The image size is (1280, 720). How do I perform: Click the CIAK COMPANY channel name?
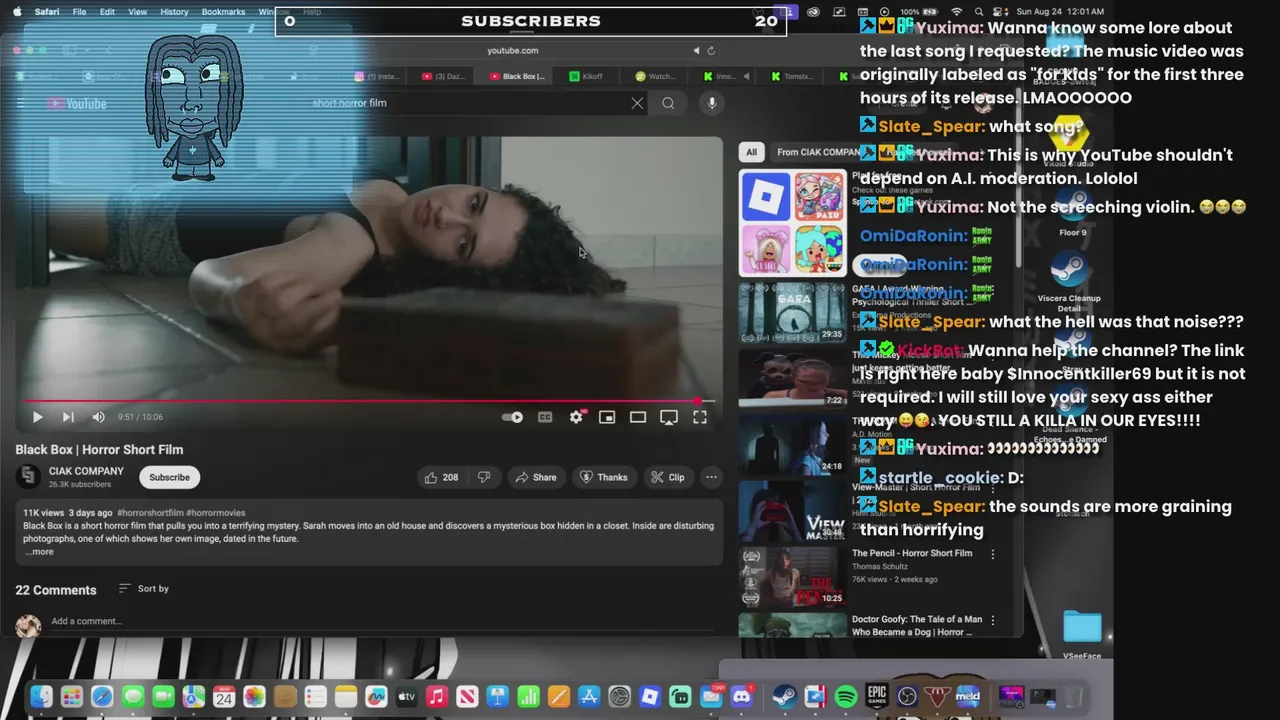point(86,471)
